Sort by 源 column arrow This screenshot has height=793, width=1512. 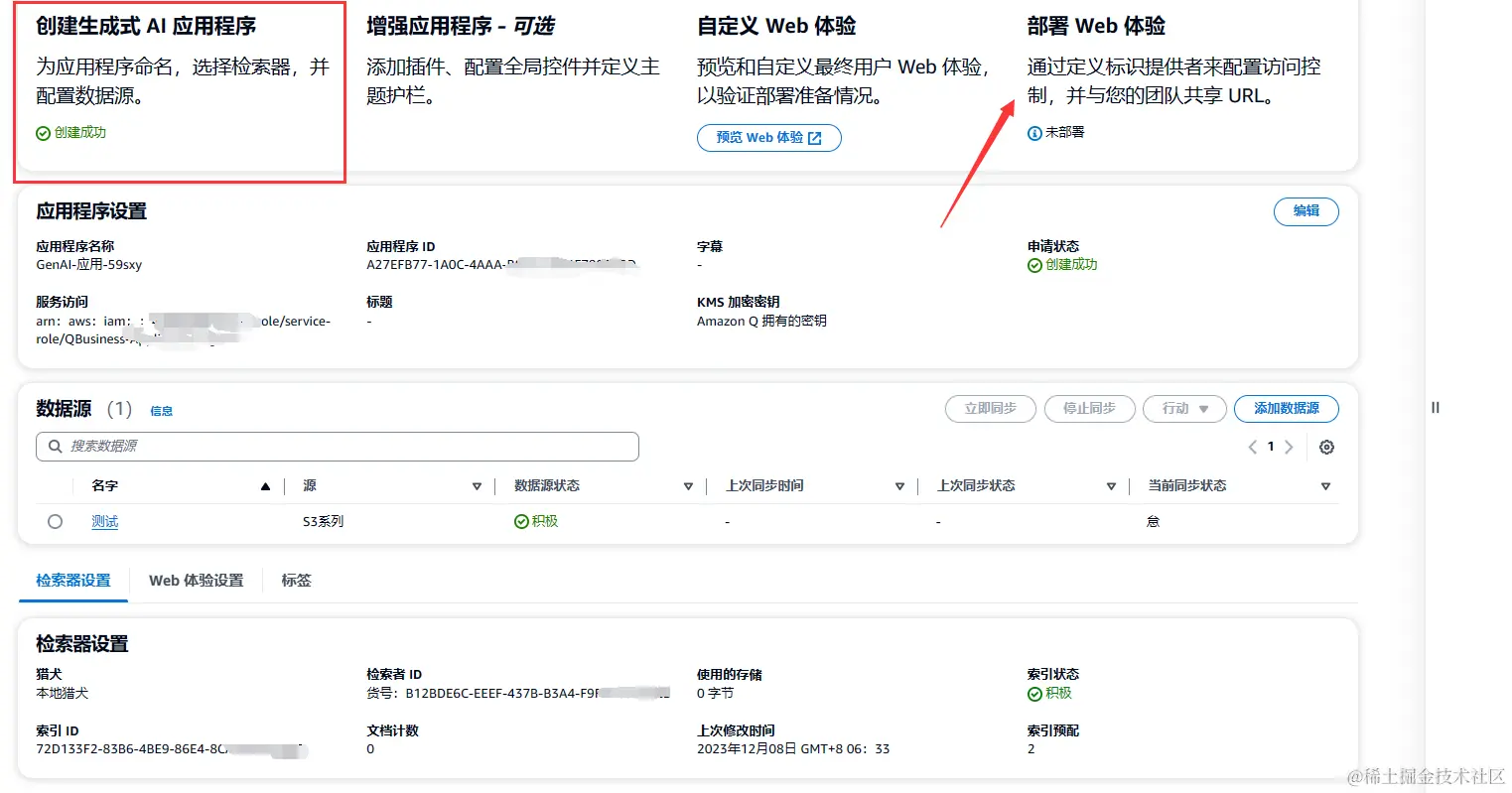477,486
